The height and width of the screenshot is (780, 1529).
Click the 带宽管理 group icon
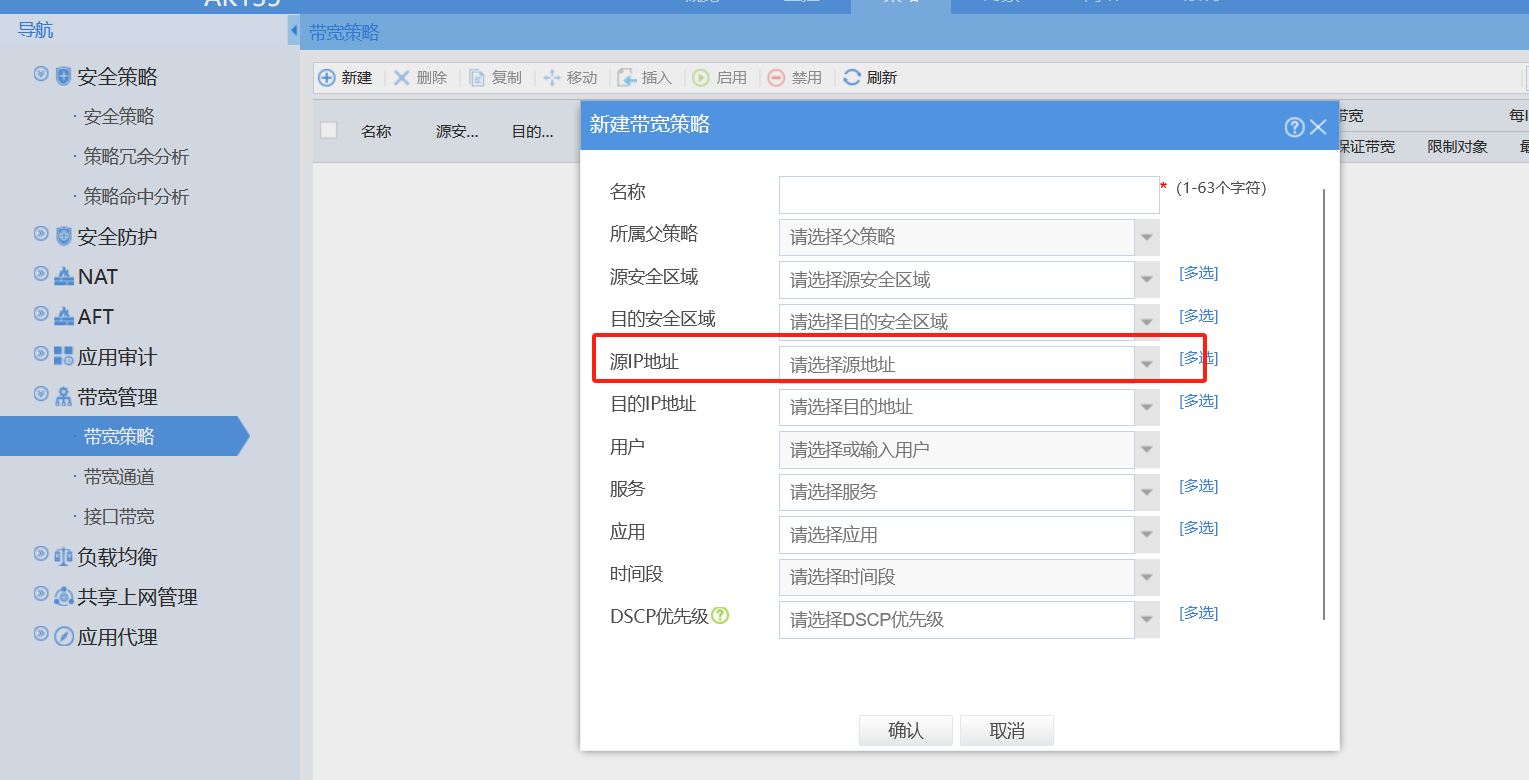click(64, 396)
